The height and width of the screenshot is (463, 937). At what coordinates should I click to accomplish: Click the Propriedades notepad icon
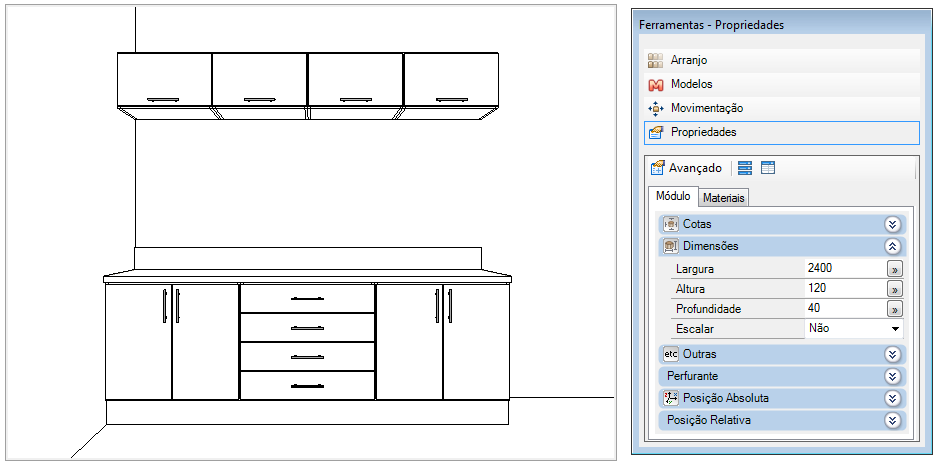pyautogui.click(x=656, y=133)
